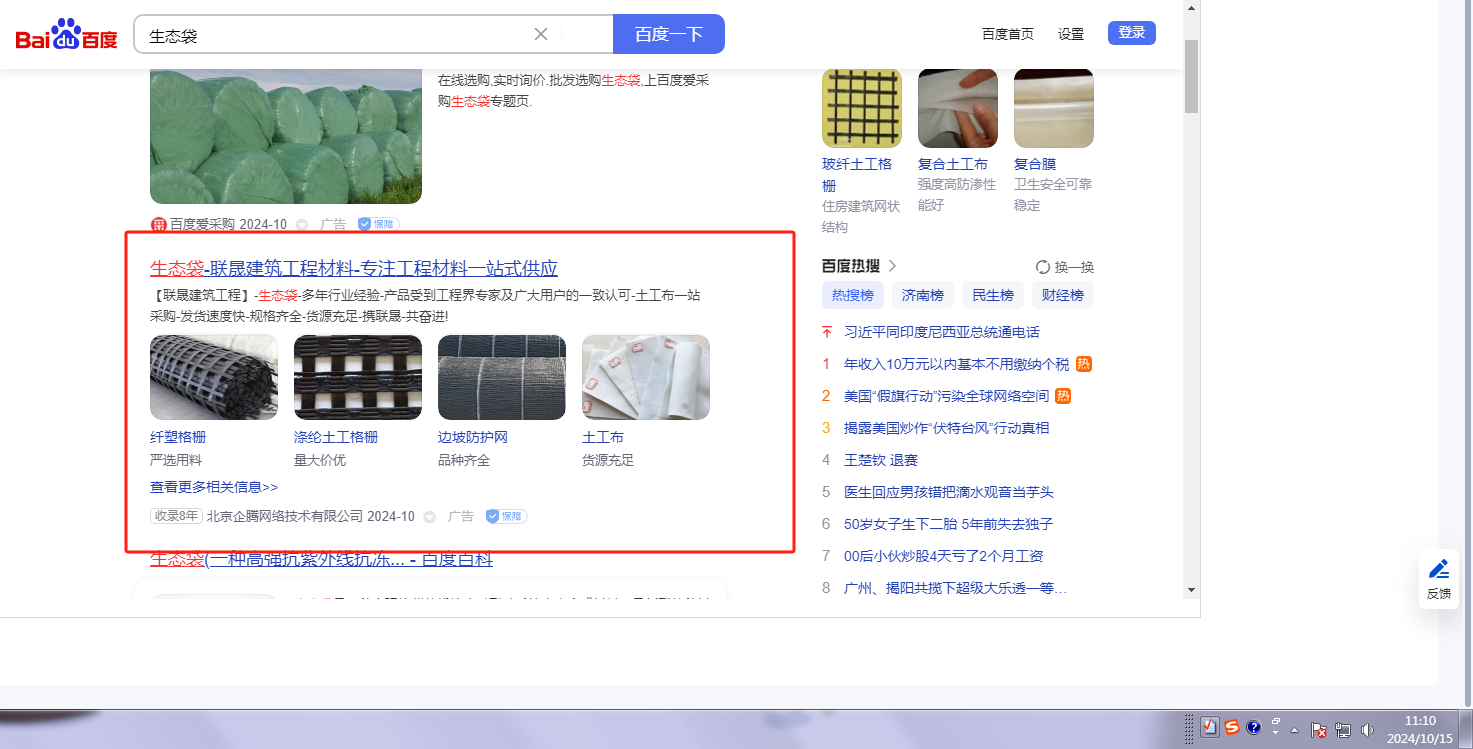The width and height of the screenshot is (1473, 749).
Task: Open the 设置 menu
Action: 1071,34
